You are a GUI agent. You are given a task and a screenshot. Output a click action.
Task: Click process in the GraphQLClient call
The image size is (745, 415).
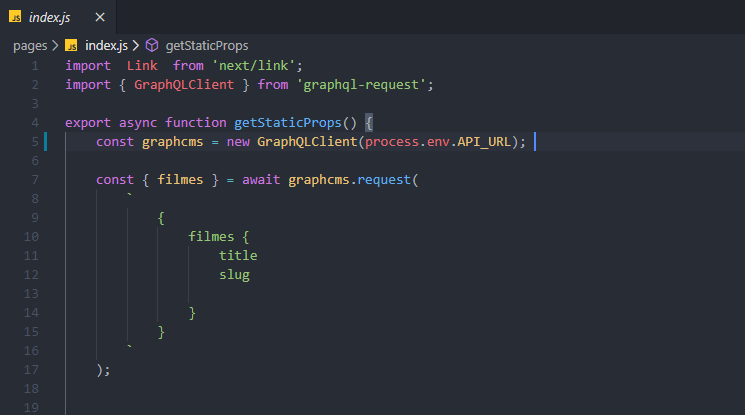[x=392, y=142]
